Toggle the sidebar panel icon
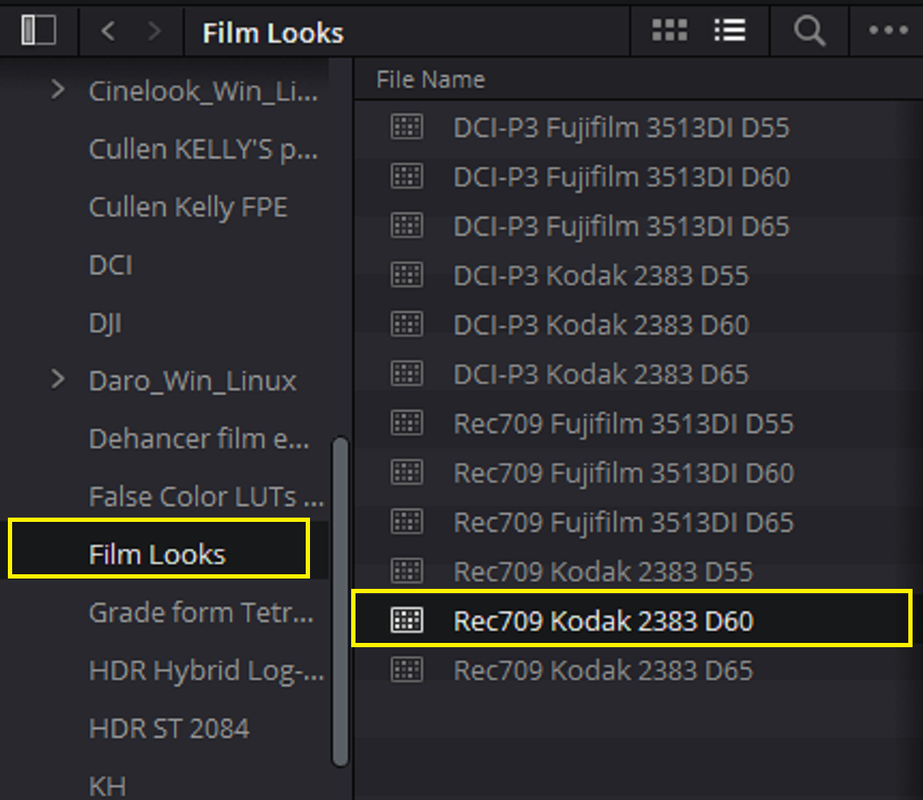 [39, 30]
